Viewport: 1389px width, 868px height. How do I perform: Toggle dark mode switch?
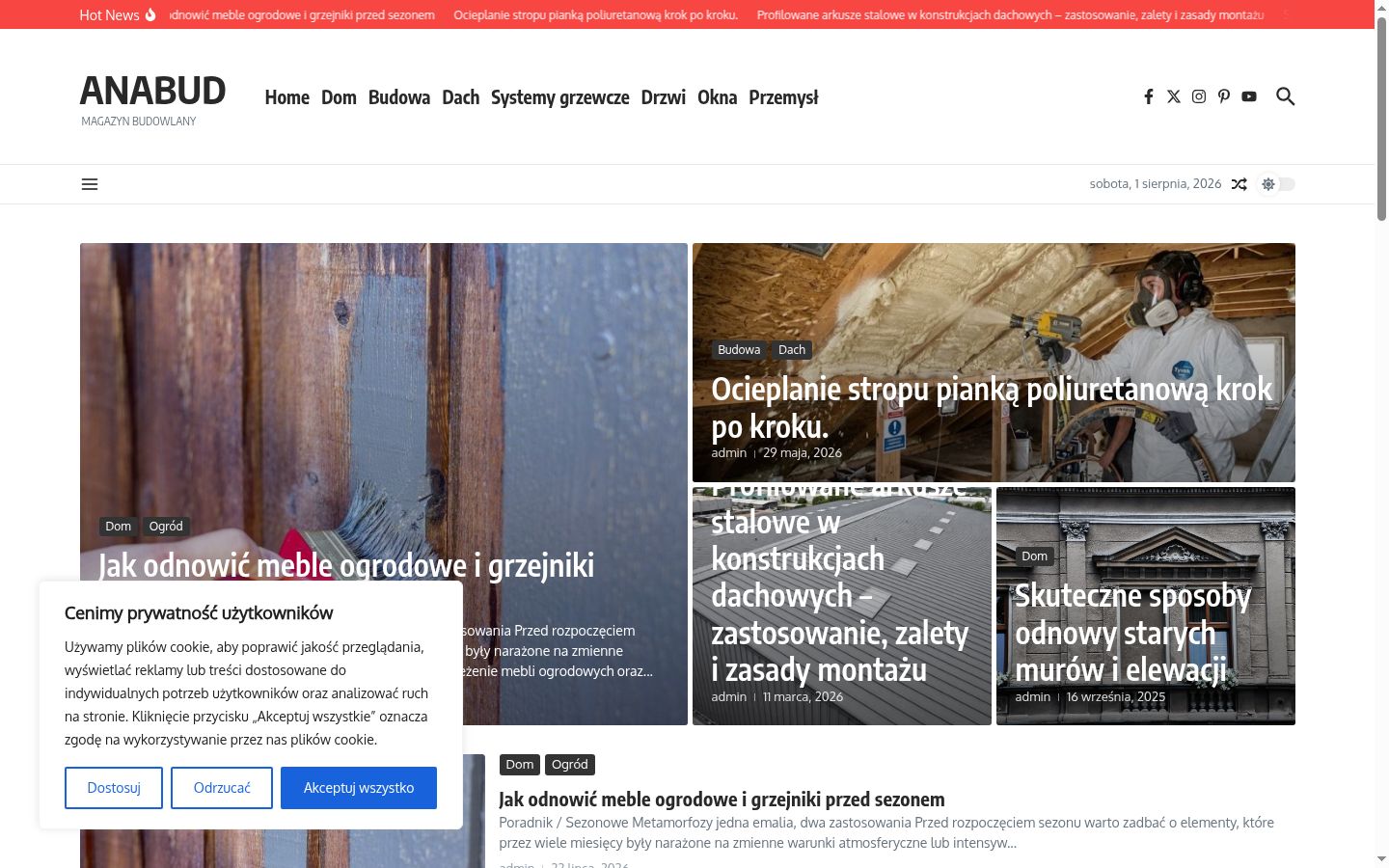1277,184
